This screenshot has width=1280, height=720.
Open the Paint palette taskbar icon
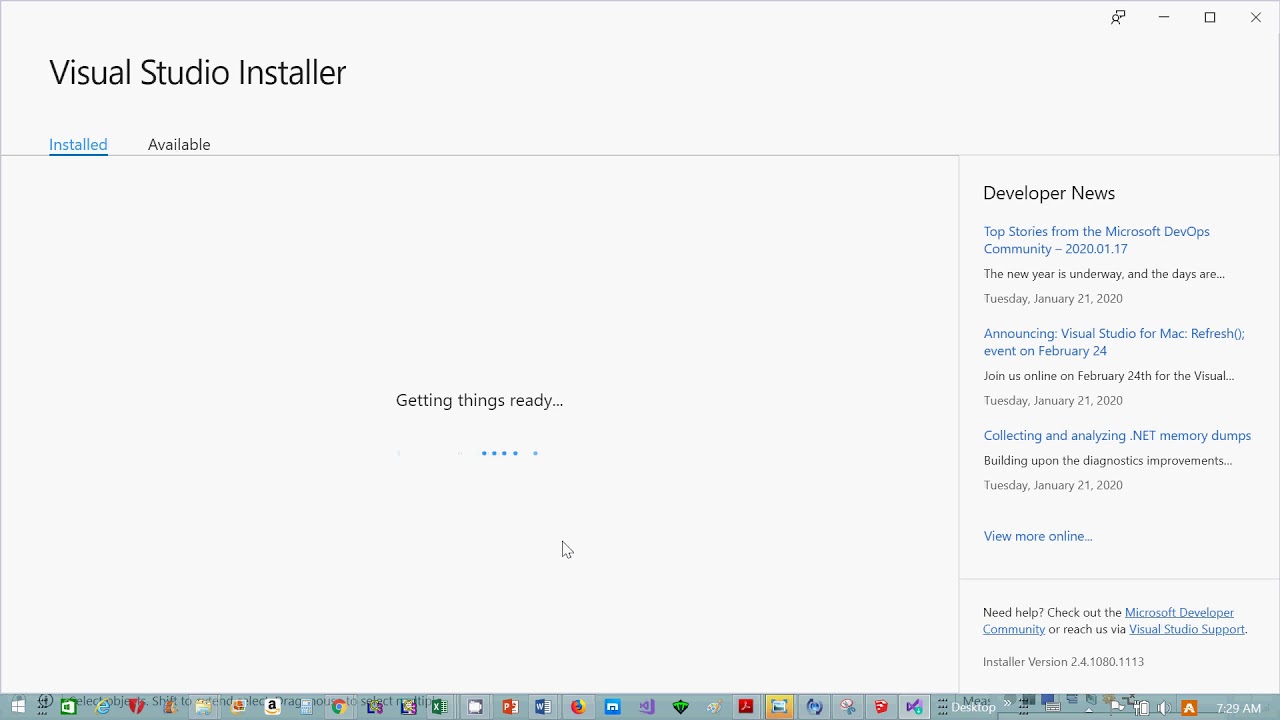coord(714,707)
